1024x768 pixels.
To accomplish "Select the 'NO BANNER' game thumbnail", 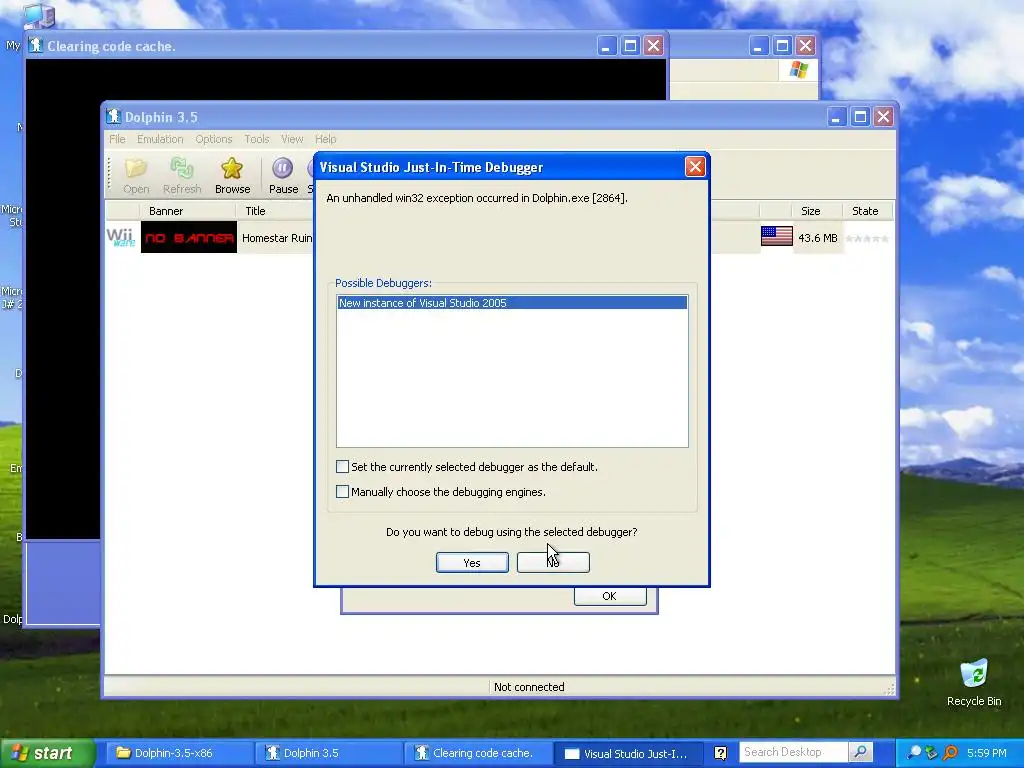I will click(189, 237).
